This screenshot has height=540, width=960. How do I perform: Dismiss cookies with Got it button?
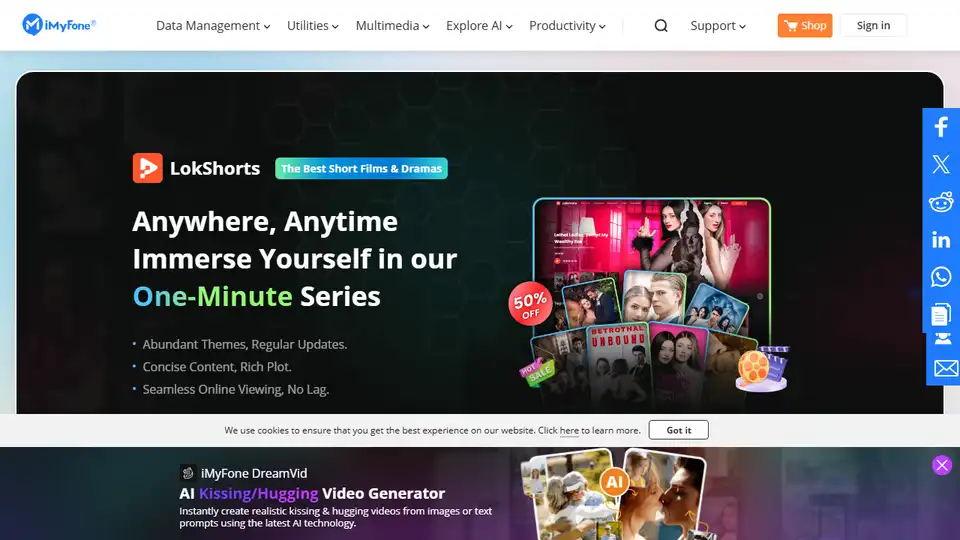(678, 430)
